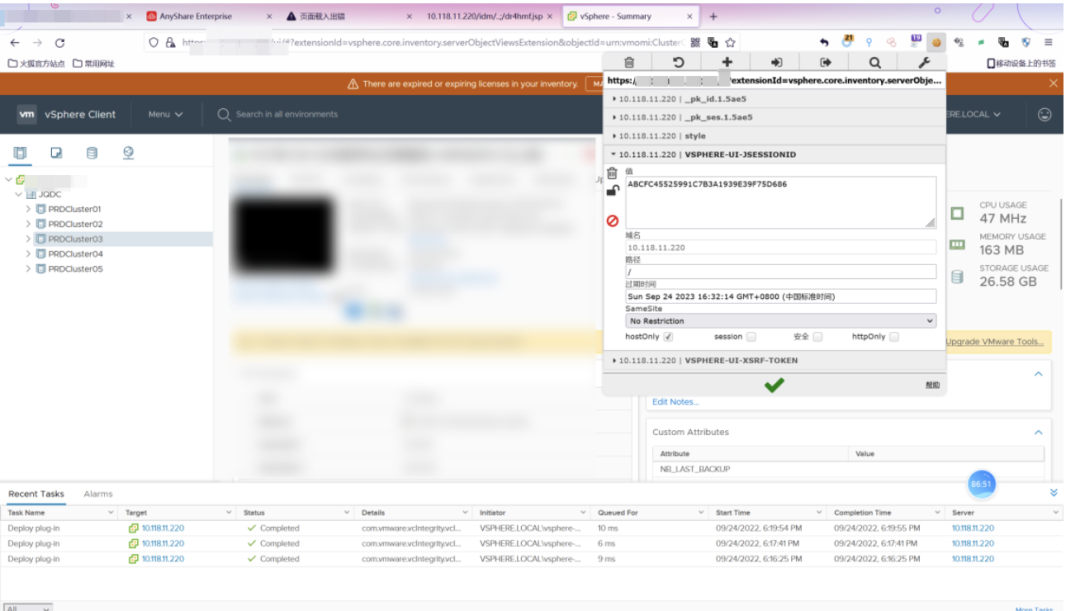
Task: Click the cookie editor extension icon in toolbar
Action: pyautogui.click(x=936, y=42)
